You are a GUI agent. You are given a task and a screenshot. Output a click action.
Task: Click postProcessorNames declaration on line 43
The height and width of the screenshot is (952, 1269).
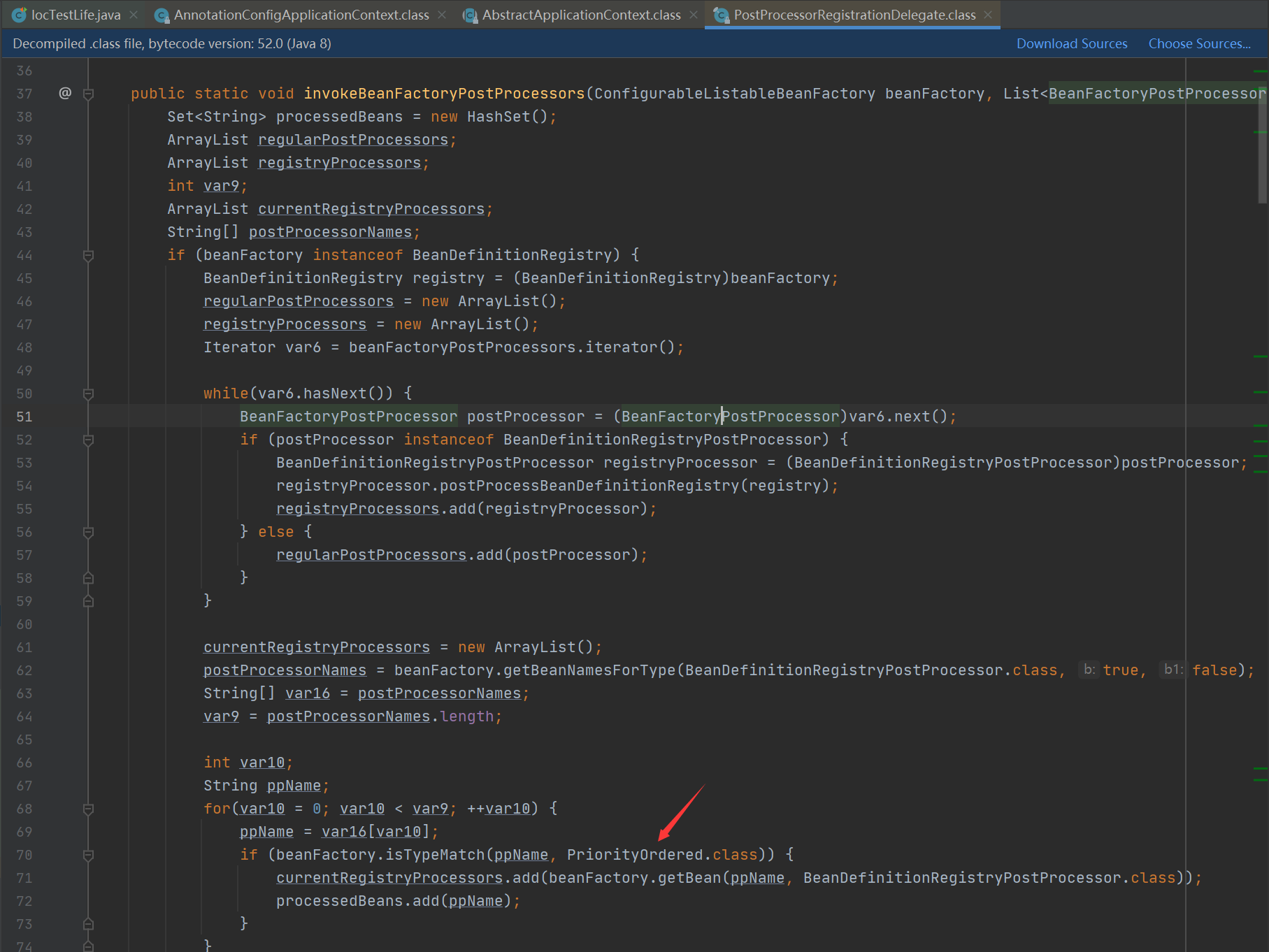(331, 232)
